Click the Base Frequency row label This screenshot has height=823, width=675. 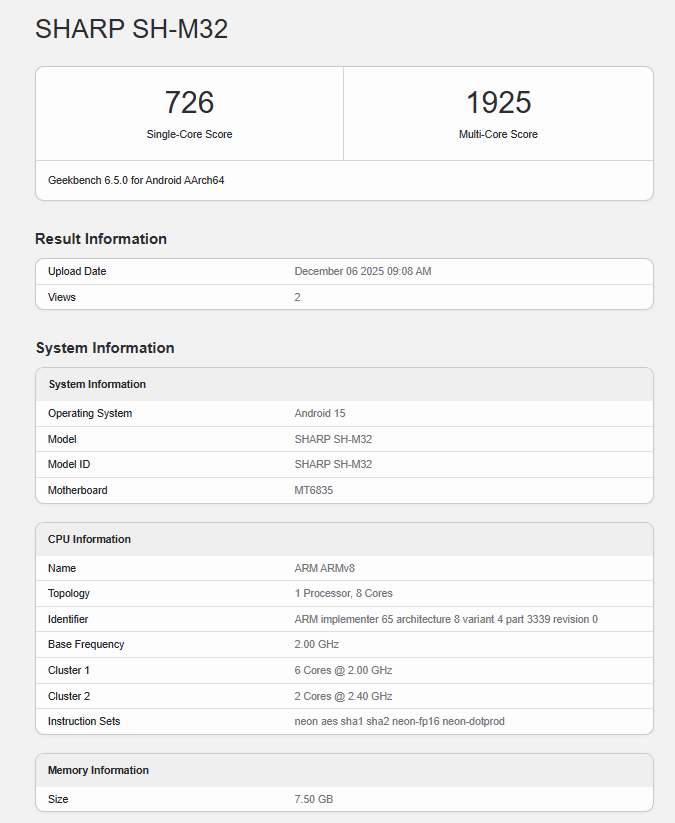click(86, 644)
